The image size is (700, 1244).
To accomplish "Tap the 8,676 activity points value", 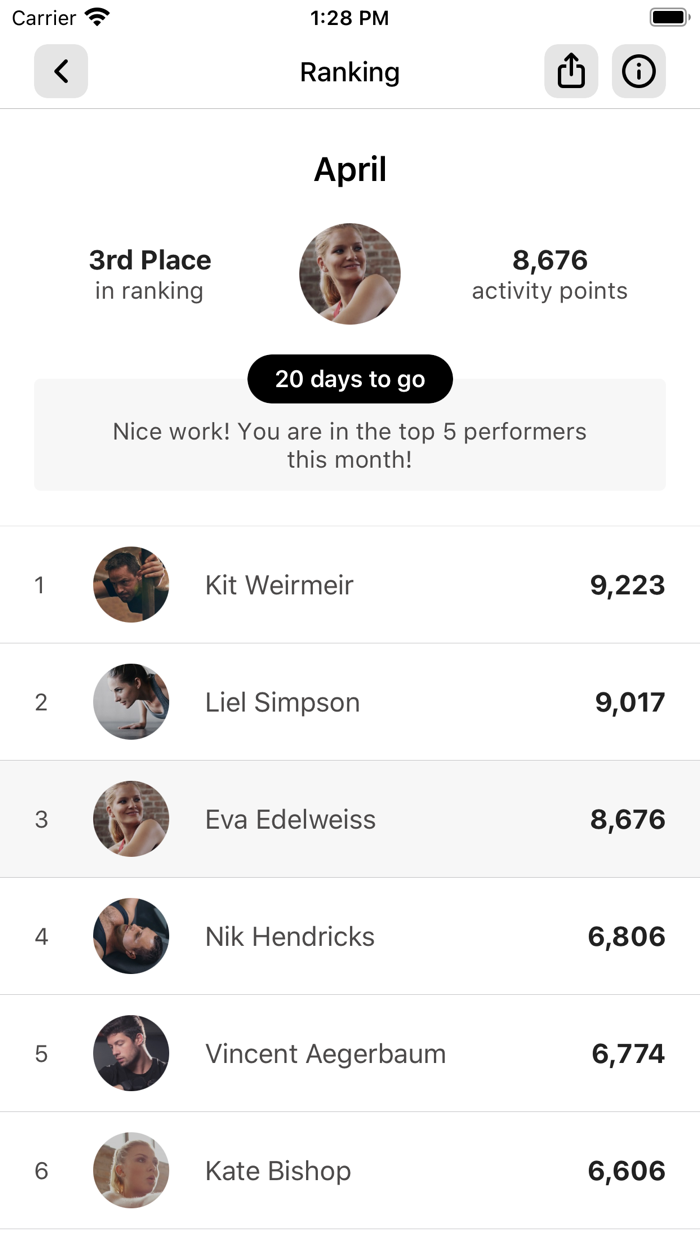I will pos(548,260).
